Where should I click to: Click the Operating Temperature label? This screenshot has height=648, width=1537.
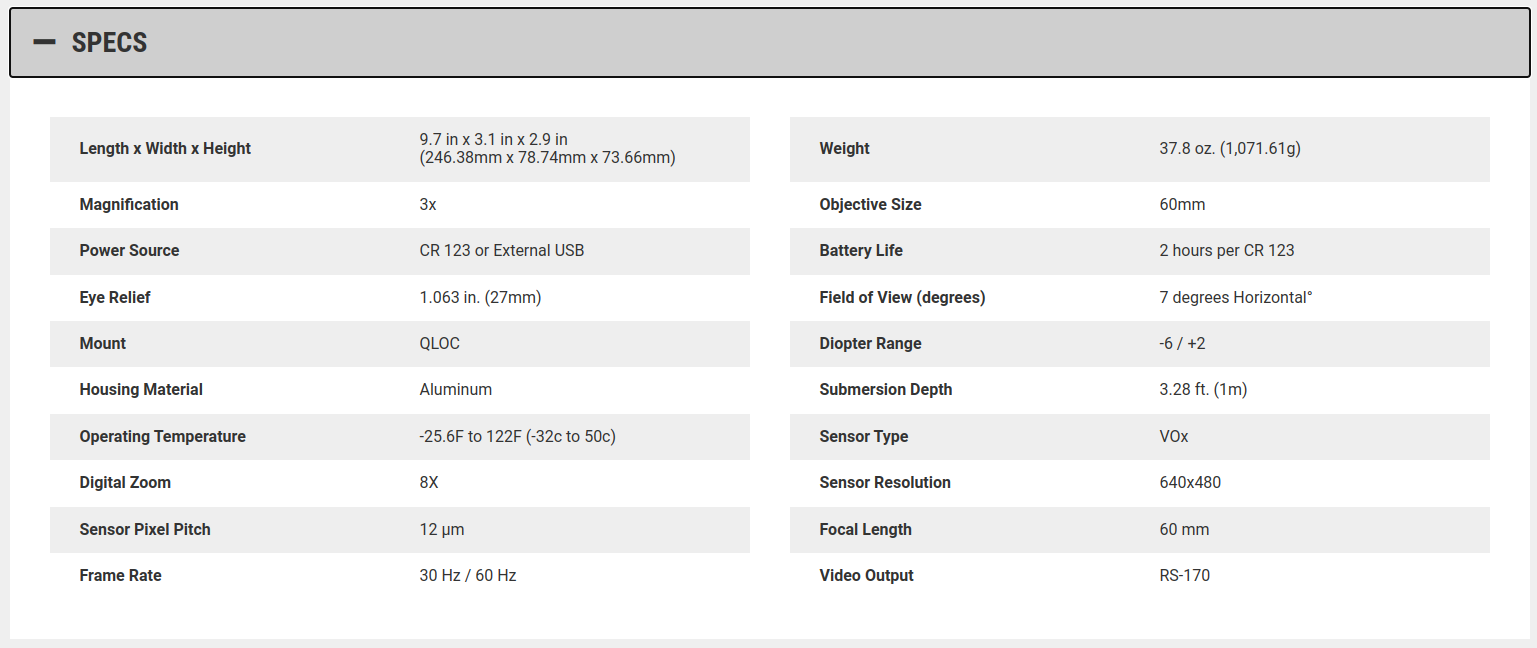[x=162, y=437]
